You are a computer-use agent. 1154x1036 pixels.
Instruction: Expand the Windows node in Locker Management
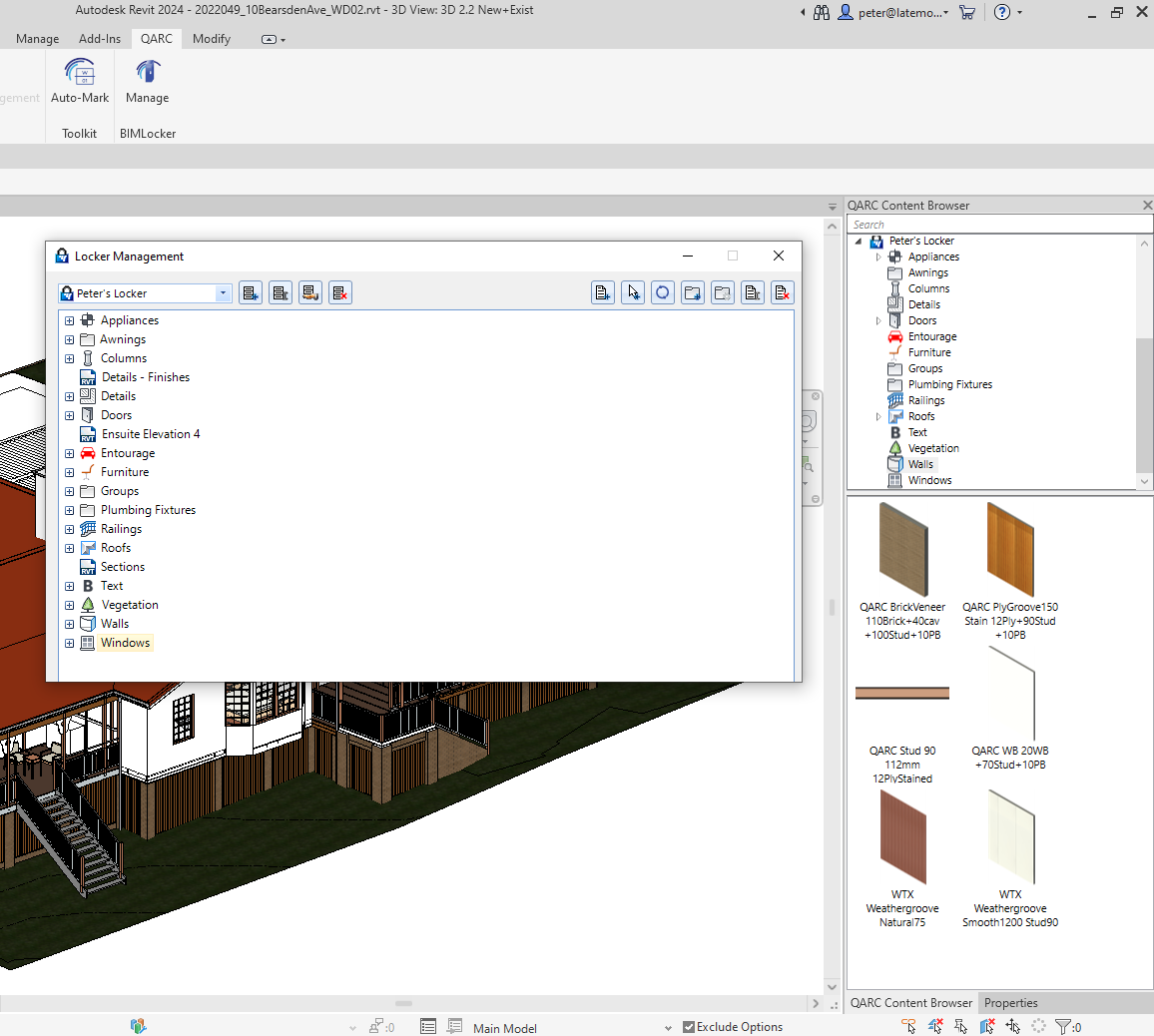[x=70, y=644]
